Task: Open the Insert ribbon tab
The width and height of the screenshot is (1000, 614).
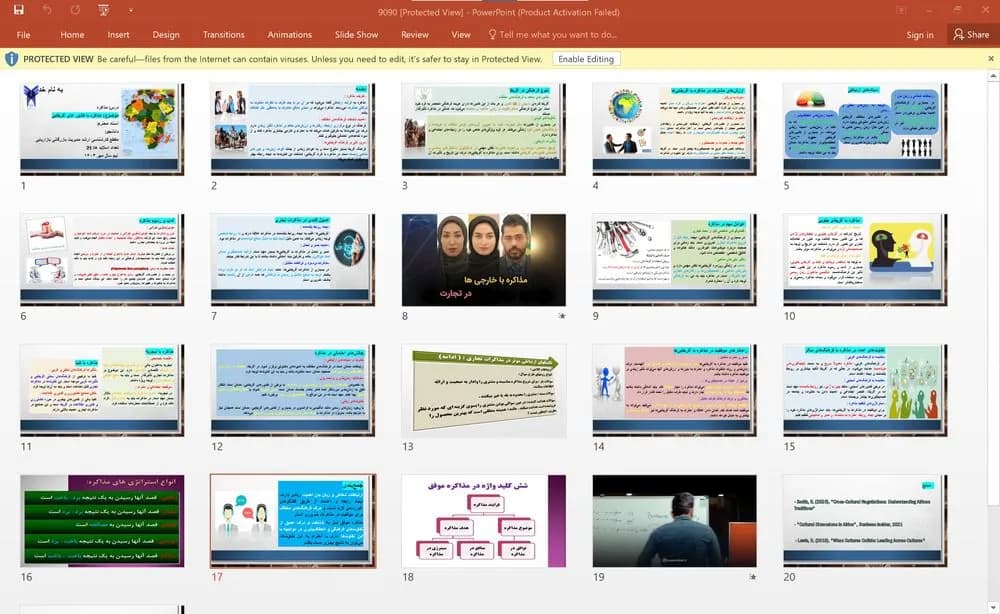Action: pyautogui.click(x=119, y=35)
